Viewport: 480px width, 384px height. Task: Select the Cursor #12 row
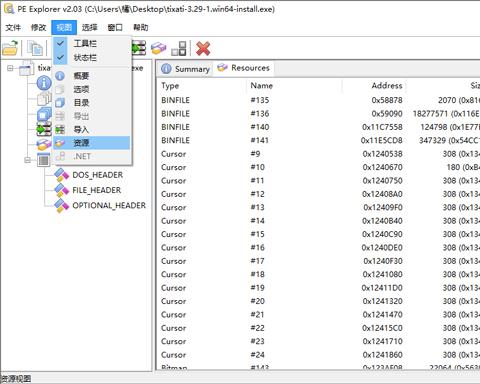point(318,194)
